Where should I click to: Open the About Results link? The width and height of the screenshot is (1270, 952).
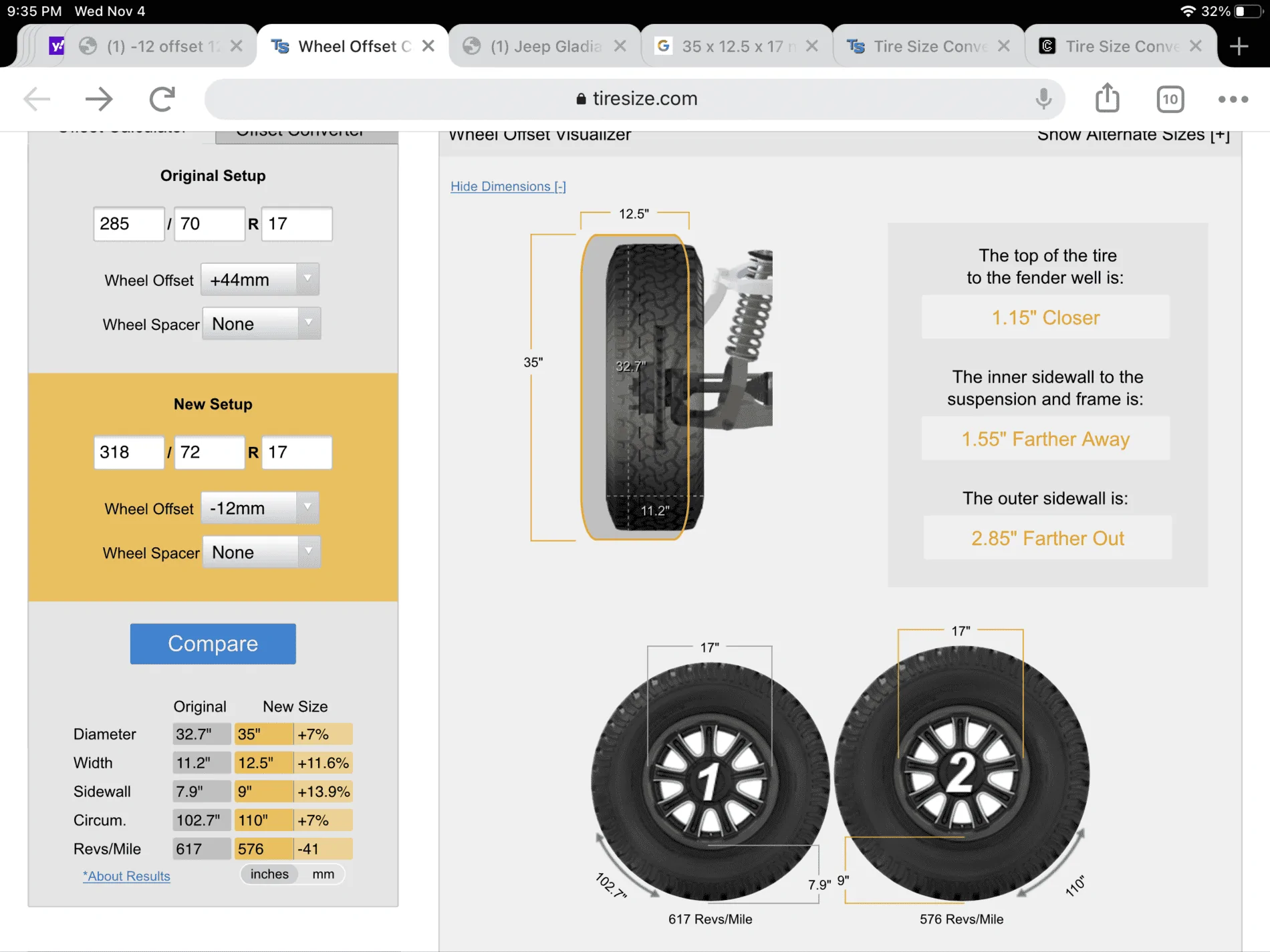coord(126,876)
